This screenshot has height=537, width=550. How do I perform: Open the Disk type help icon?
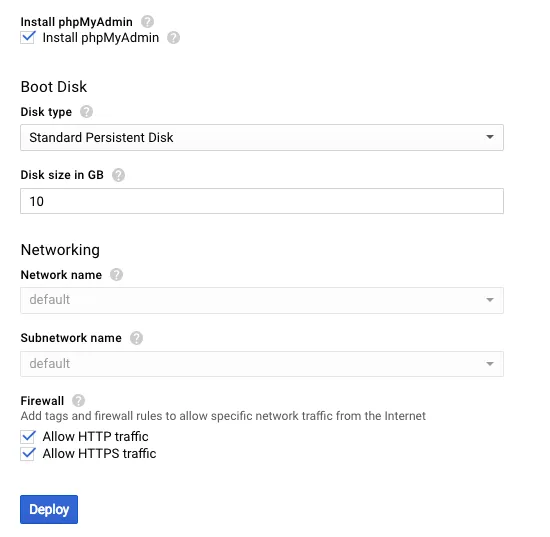click(x=86, y=112)
